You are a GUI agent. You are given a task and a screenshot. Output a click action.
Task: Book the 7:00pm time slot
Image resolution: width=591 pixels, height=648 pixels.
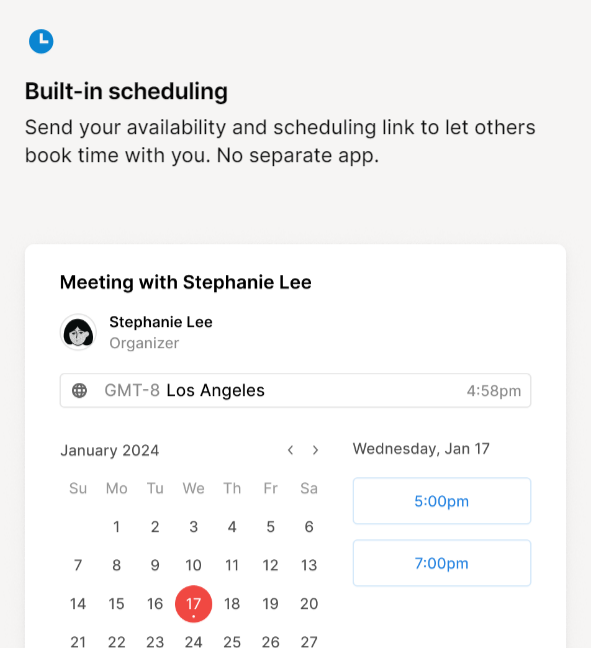coord(442,563)
